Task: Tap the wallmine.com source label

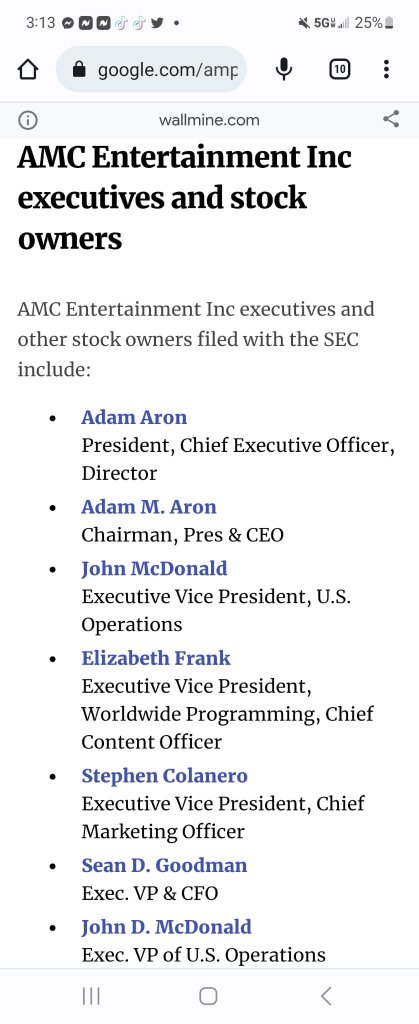Action: click(x=209, y=120)
